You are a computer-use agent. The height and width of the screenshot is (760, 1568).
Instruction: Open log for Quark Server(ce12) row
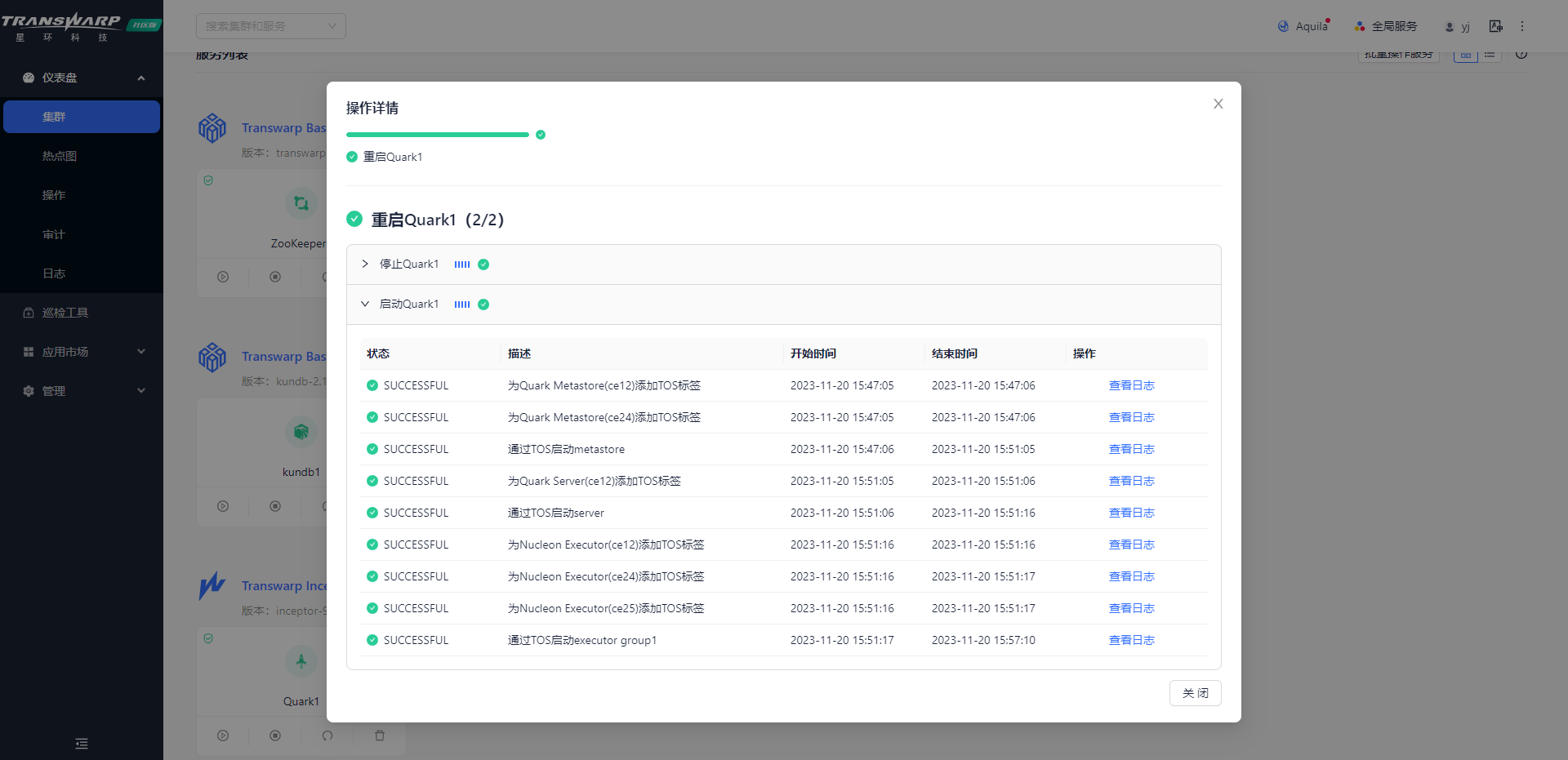1131,481
